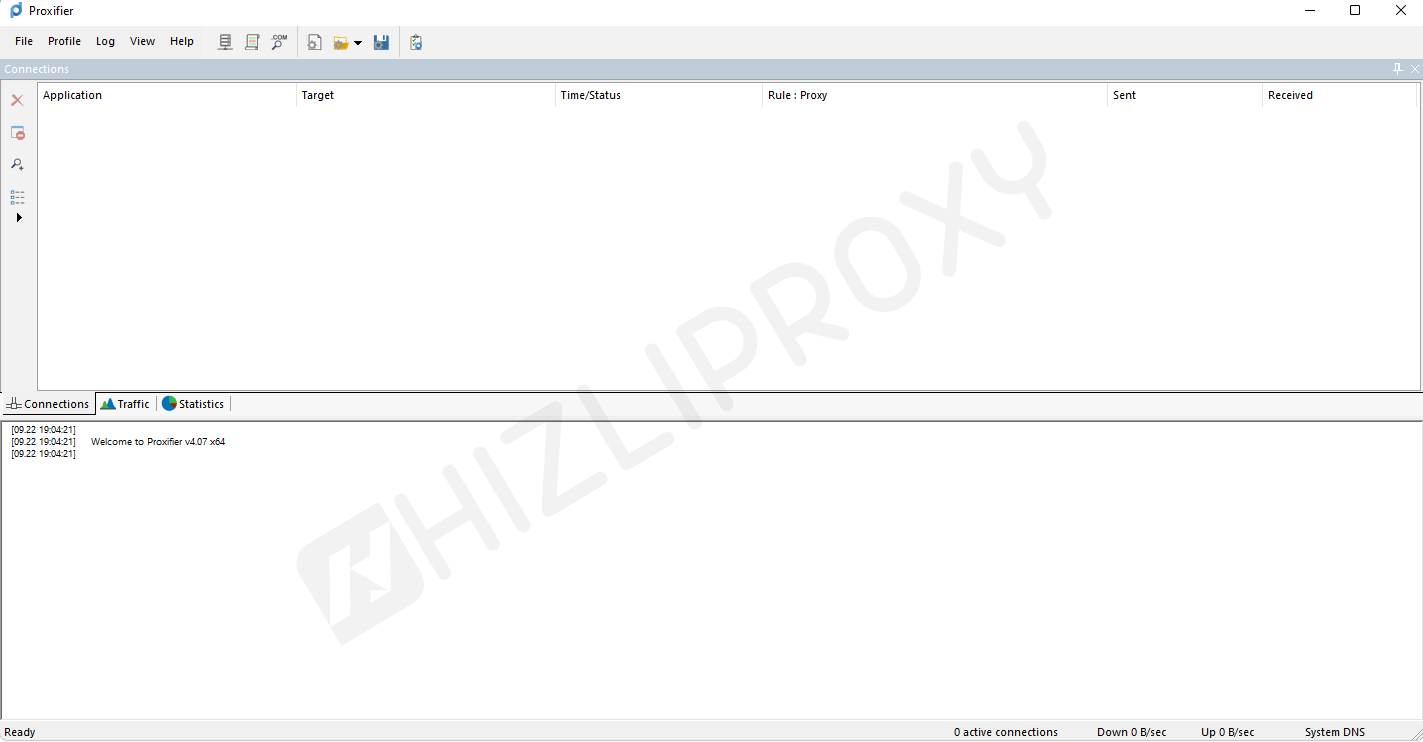Open the Log menu

[105, 42]
